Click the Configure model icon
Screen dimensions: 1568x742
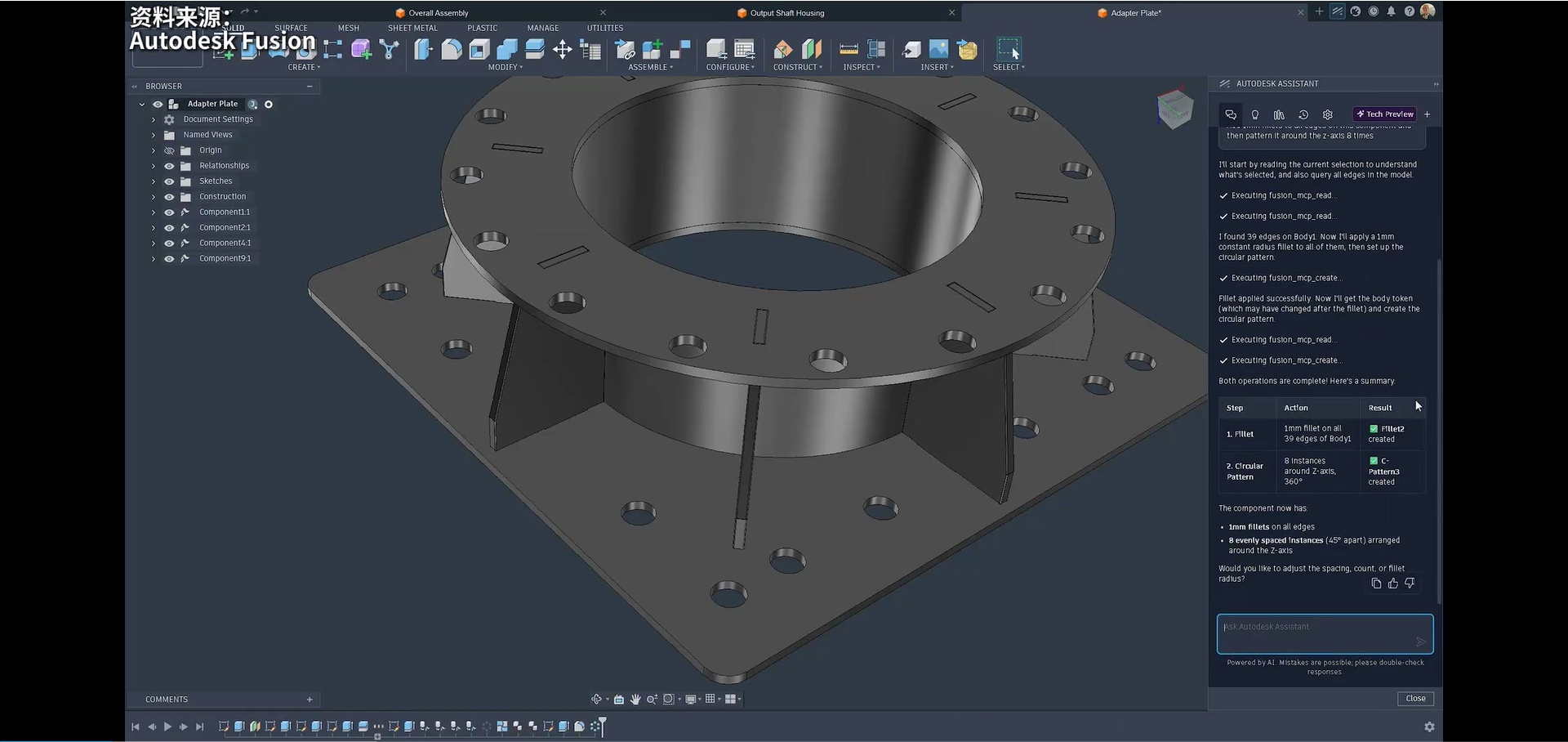(717, 50)
